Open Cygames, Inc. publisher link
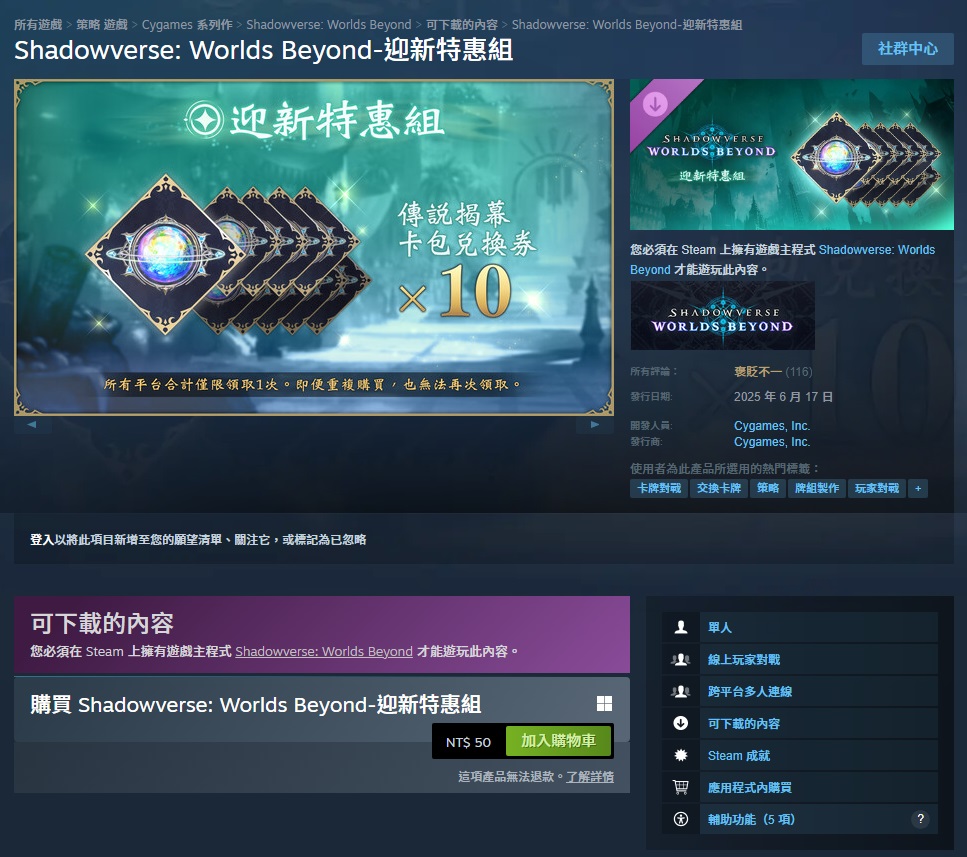 click(x=772, y=441)
